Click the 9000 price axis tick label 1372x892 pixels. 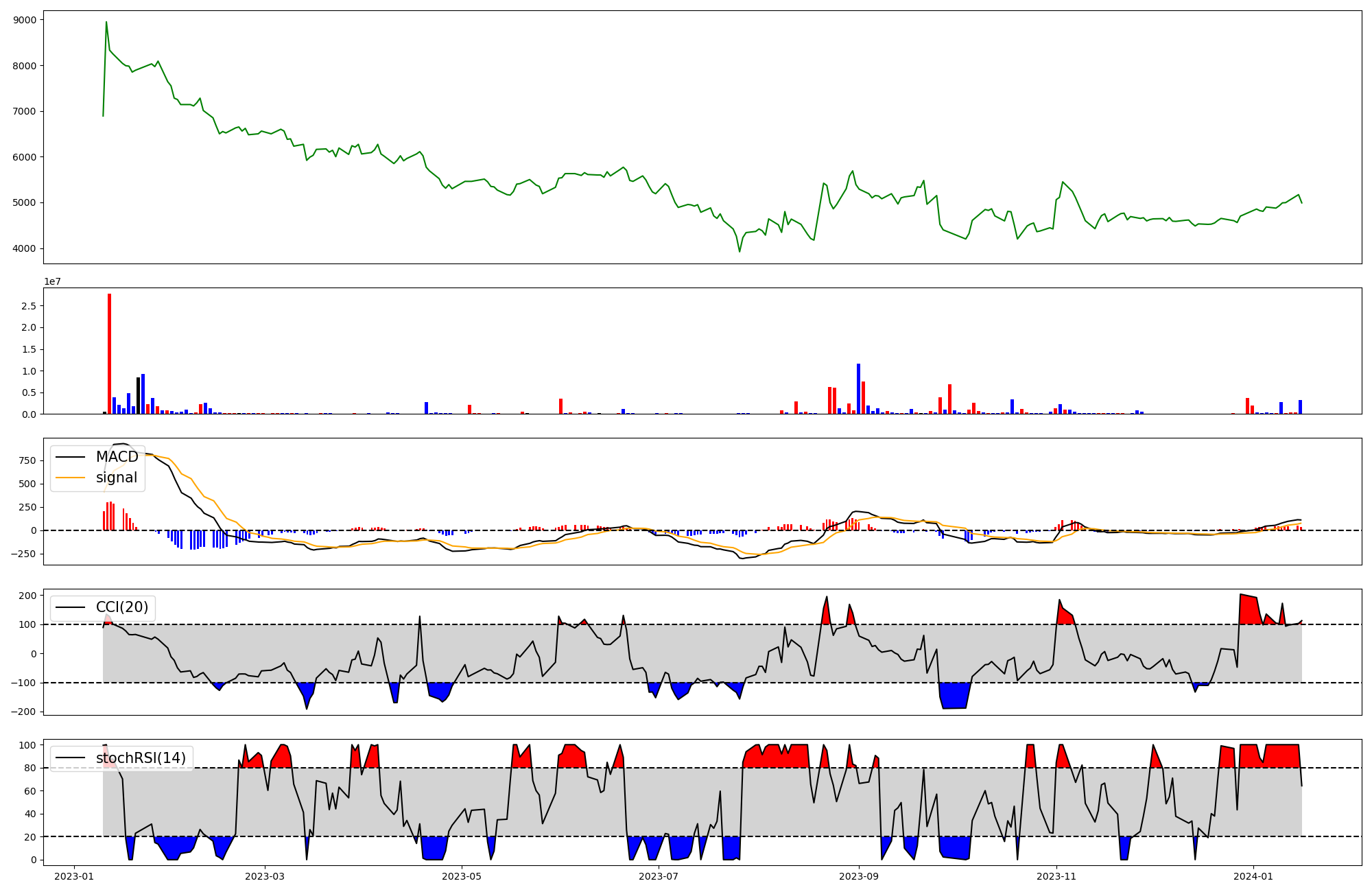[x=25, y=20]
